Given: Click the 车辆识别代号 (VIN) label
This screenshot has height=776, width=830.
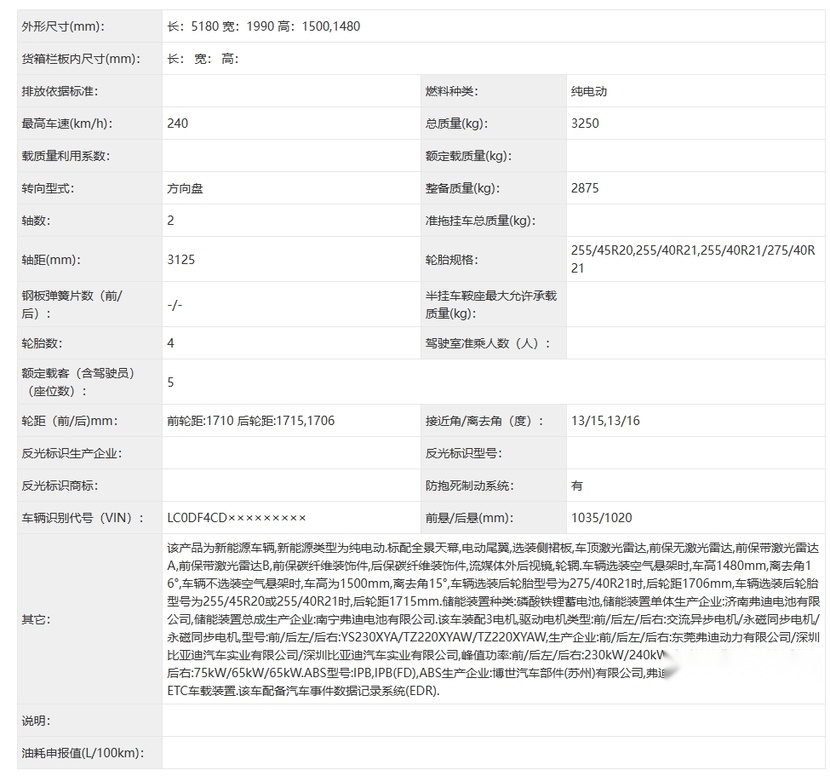Looking at the screenshot, I should tap(83, 518).
